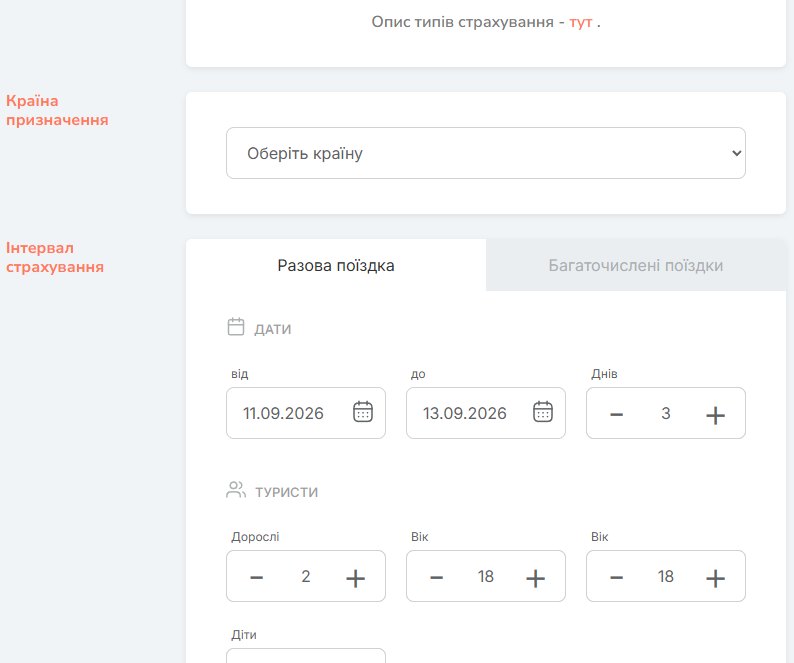This screenshot has height=663, width=794.
Task: Click the calendar icon beside 'ДАТИ' heading
Action: 236,327
